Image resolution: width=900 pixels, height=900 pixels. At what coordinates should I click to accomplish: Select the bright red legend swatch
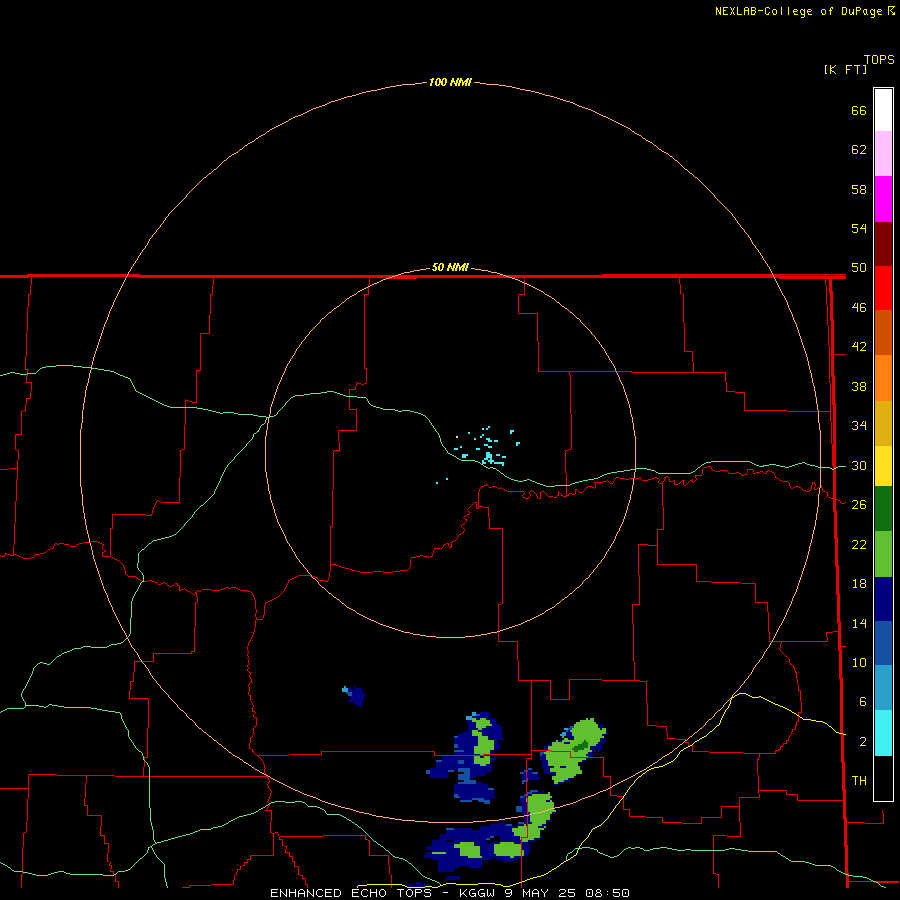[x=883, y=288]
